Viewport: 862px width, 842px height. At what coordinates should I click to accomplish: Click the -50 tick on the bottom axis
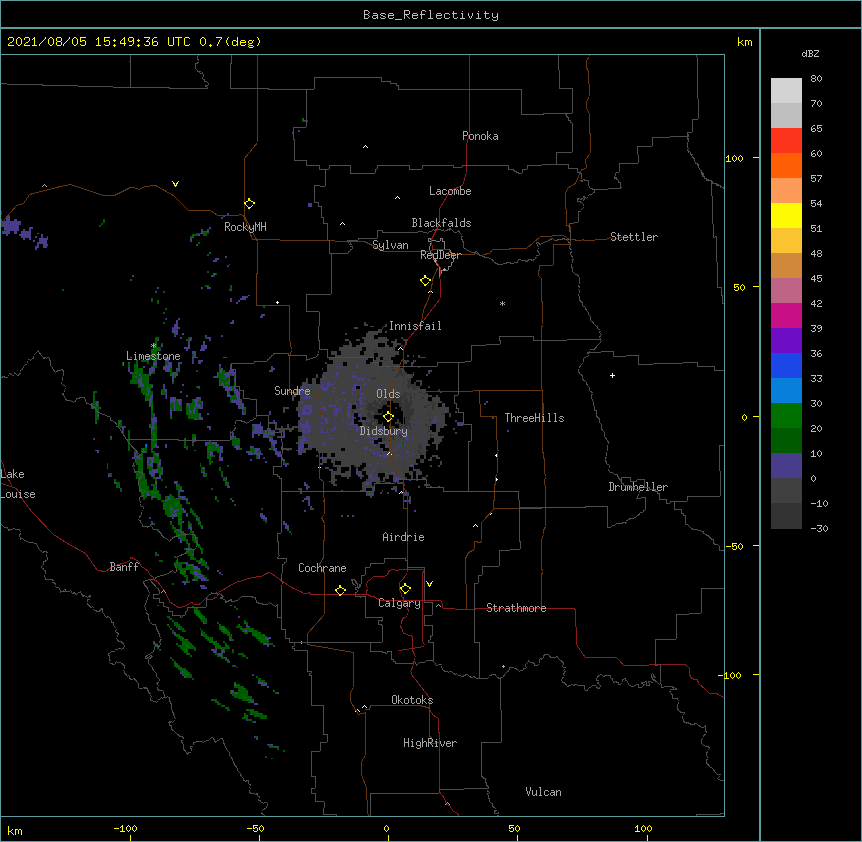tap(255, 828)
